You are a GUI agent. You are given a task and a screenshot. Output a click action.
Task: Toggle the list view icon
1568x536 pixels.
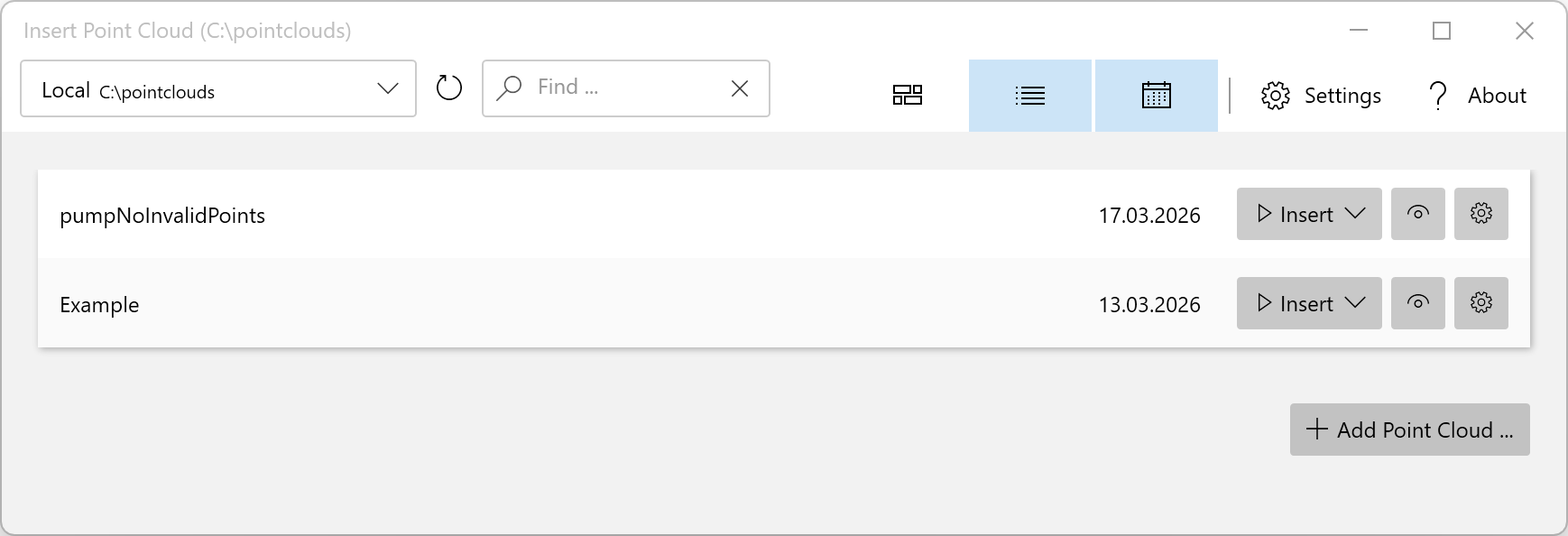[1029, 95]
